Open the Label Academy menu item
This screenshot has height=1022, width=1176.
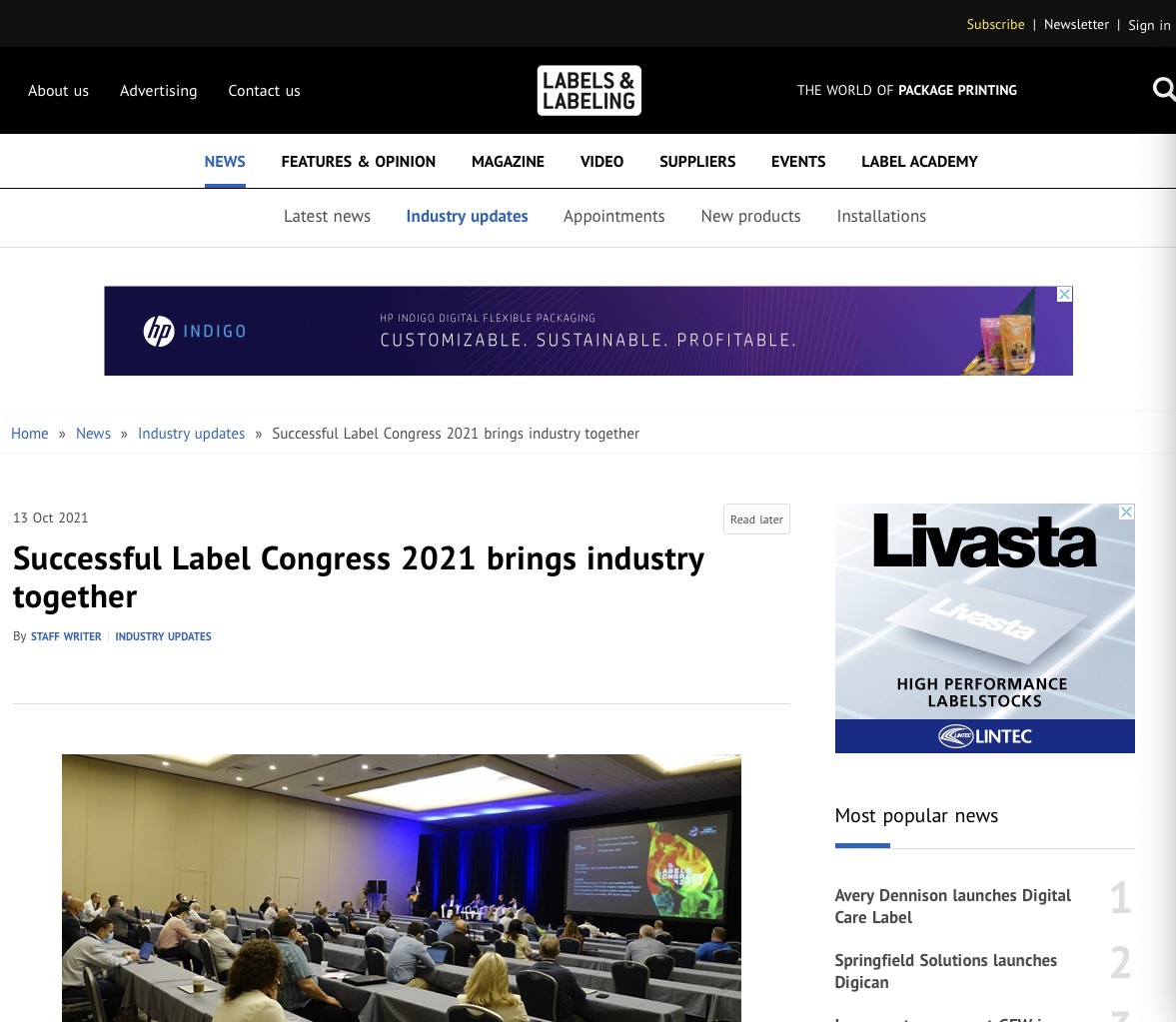click(919, 161)
